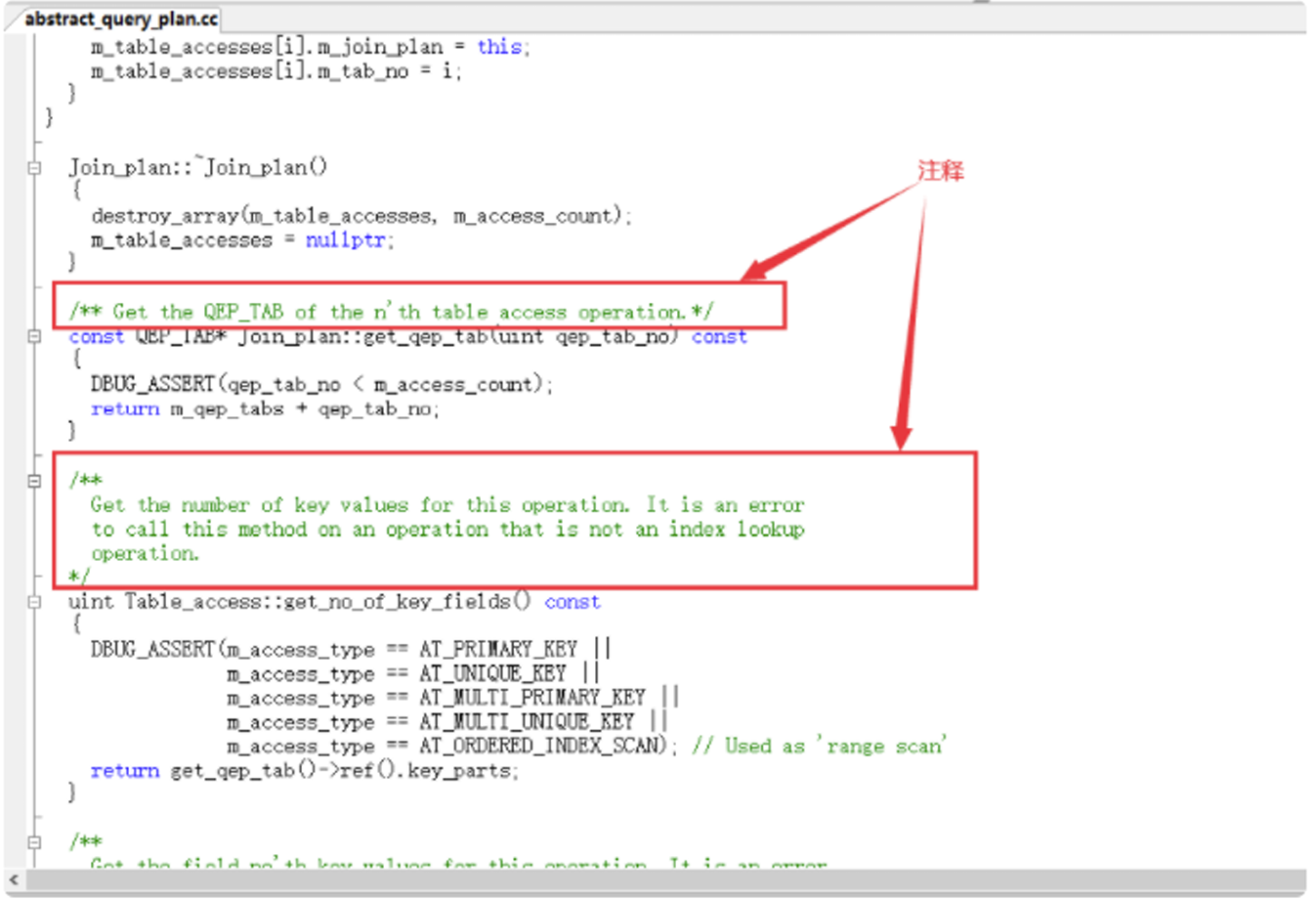Click the 'AT_MULTI_UNIQUE_KEY' constant

[x=528, y=722]
